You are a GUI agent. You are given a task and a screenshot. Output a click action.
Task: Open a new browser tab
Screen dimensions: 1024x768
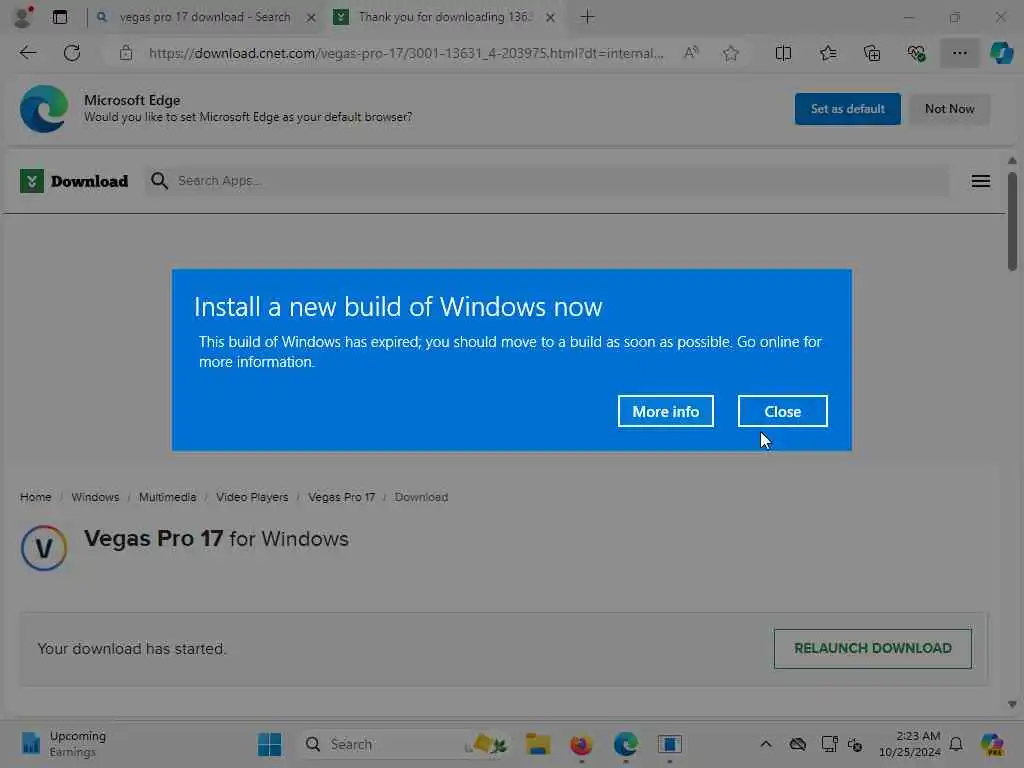pyautogui.click(x=587, y=17)
